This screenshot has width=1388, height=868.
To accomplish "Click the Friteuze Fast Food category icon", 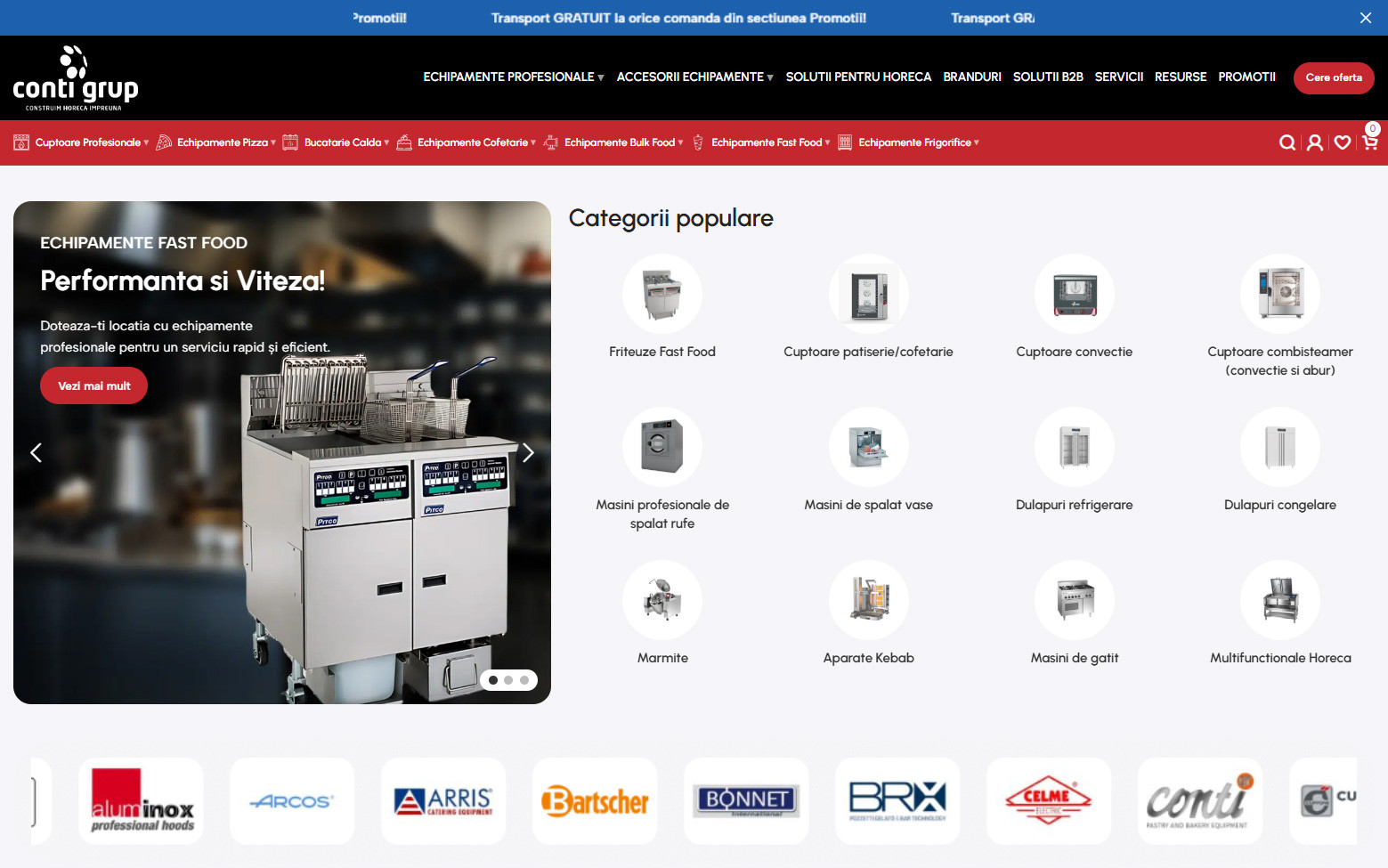I will coord(662,294).
